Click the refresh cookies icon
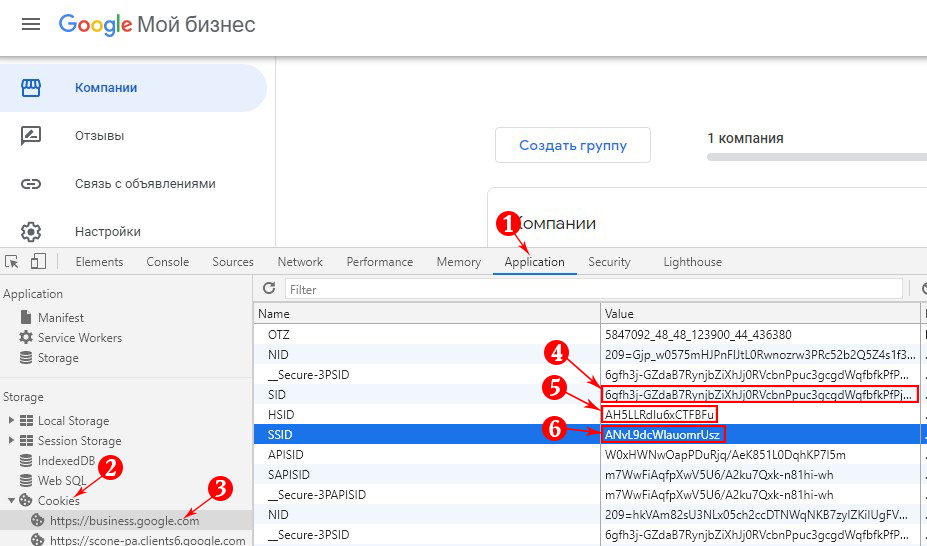 tap(269, 288)
